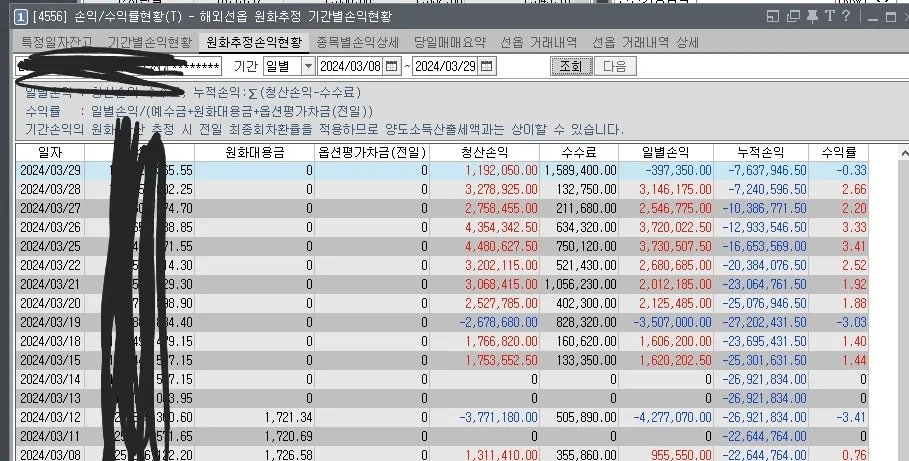Select the 2024/03/15 date cell
Screen dimensions: 909x461
pos(50,361)
